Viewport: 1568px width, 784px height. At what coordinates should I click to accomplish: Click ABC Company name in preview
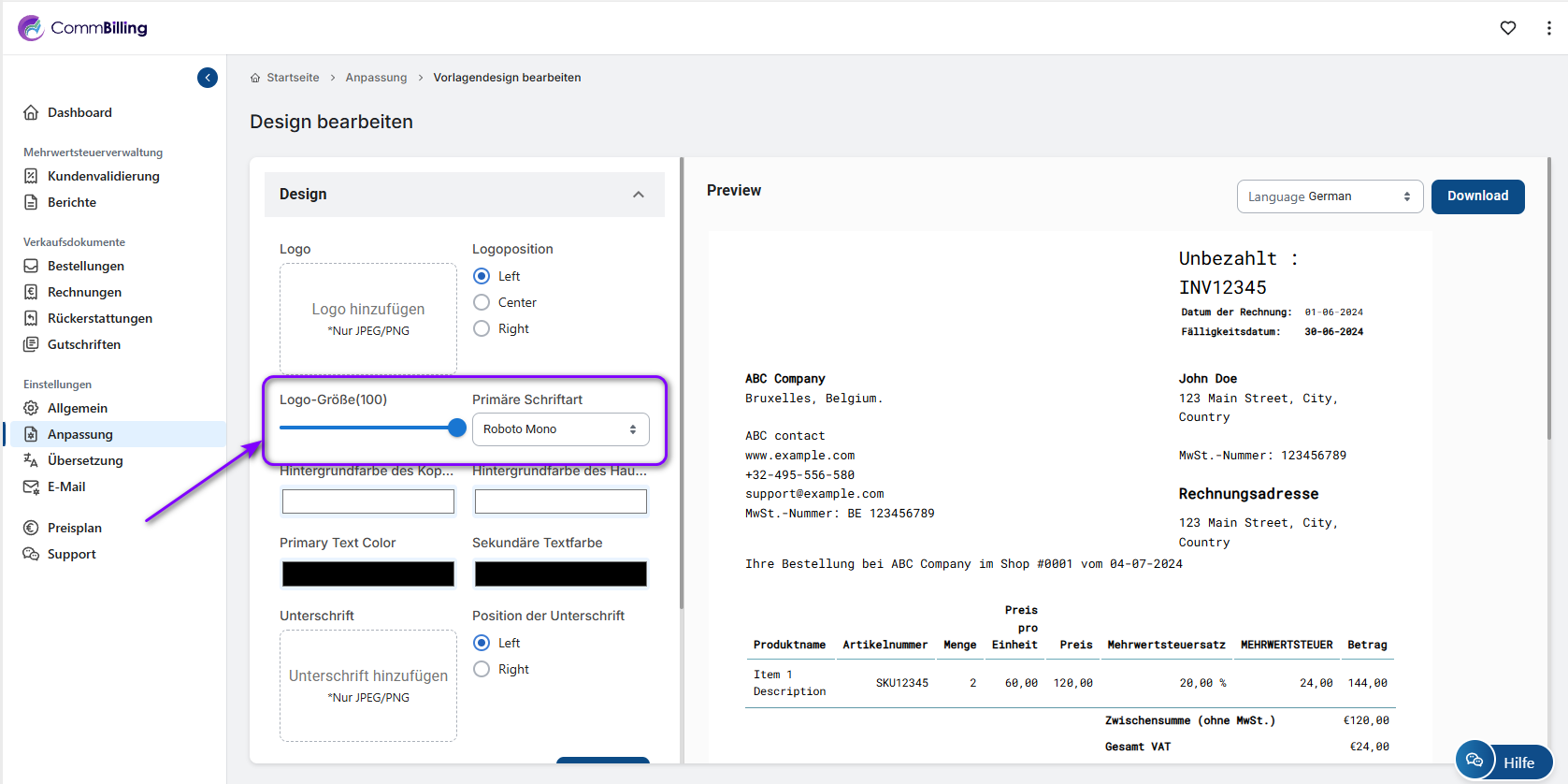(784, 379)
